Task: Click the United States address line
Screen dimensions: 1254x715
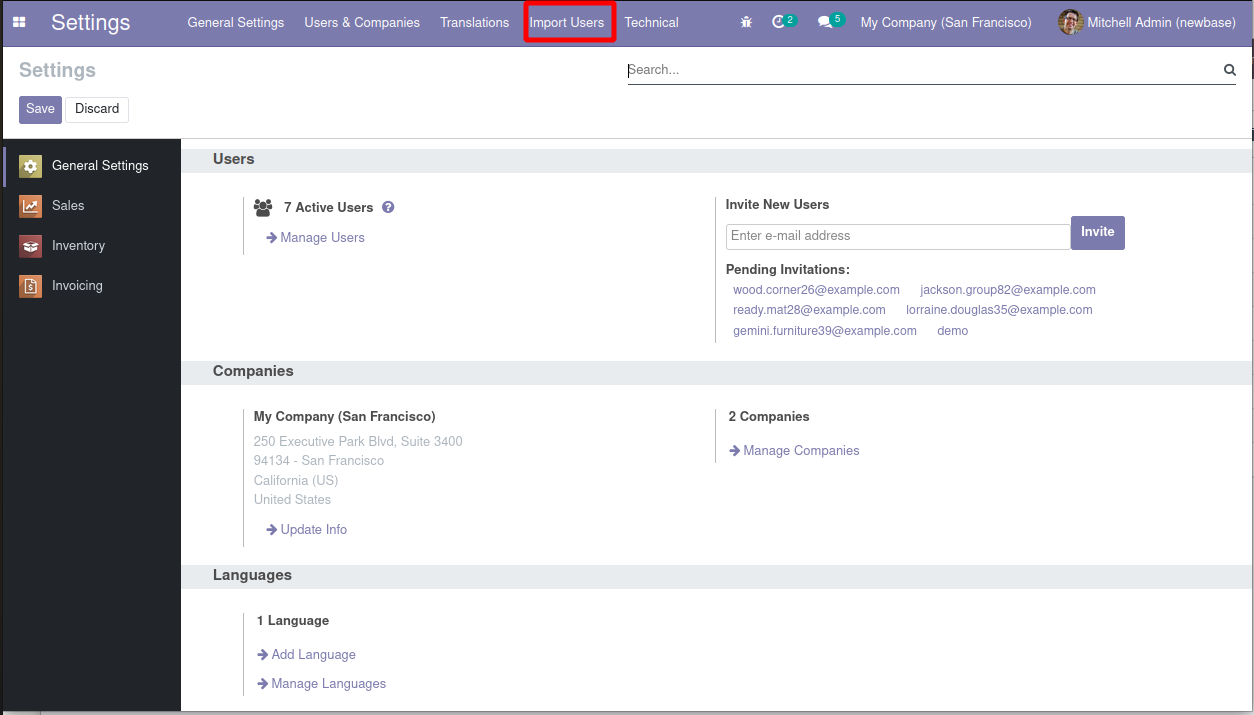Action: click(x=292, y=500)
